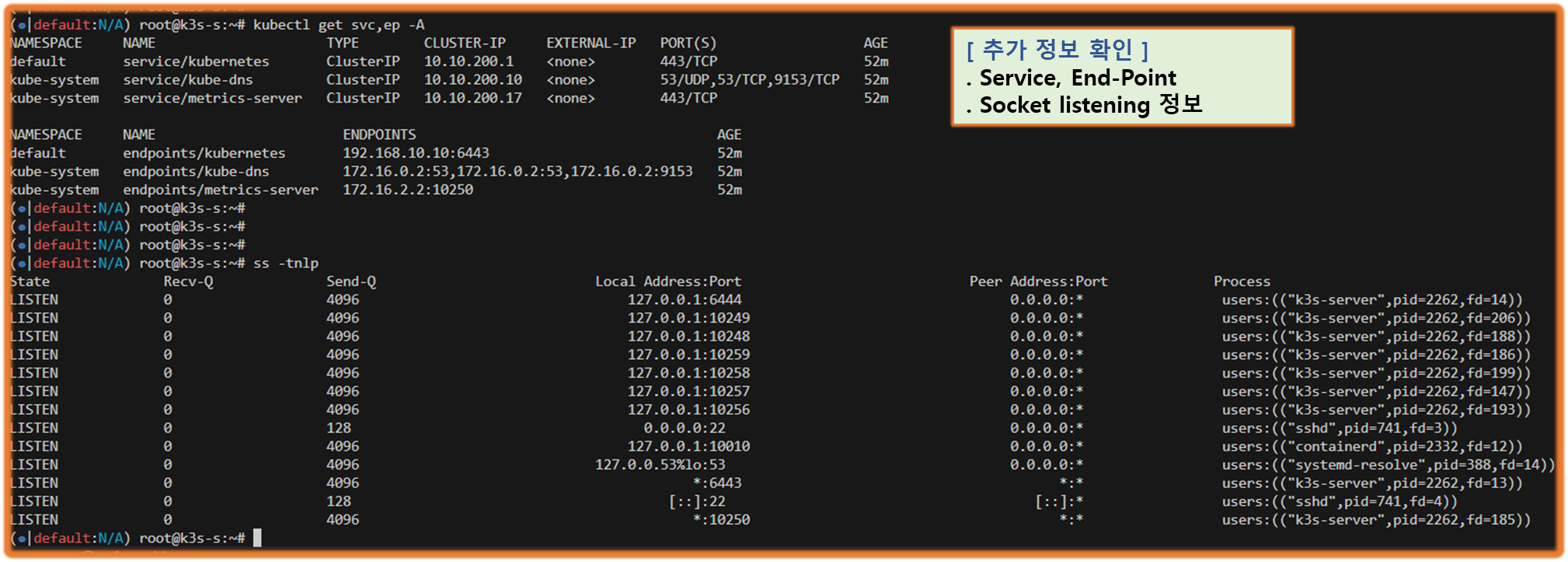Click the 'ss -tnlp' command text
Viewport: 1568px width, 562px height.
coord(286,264)
